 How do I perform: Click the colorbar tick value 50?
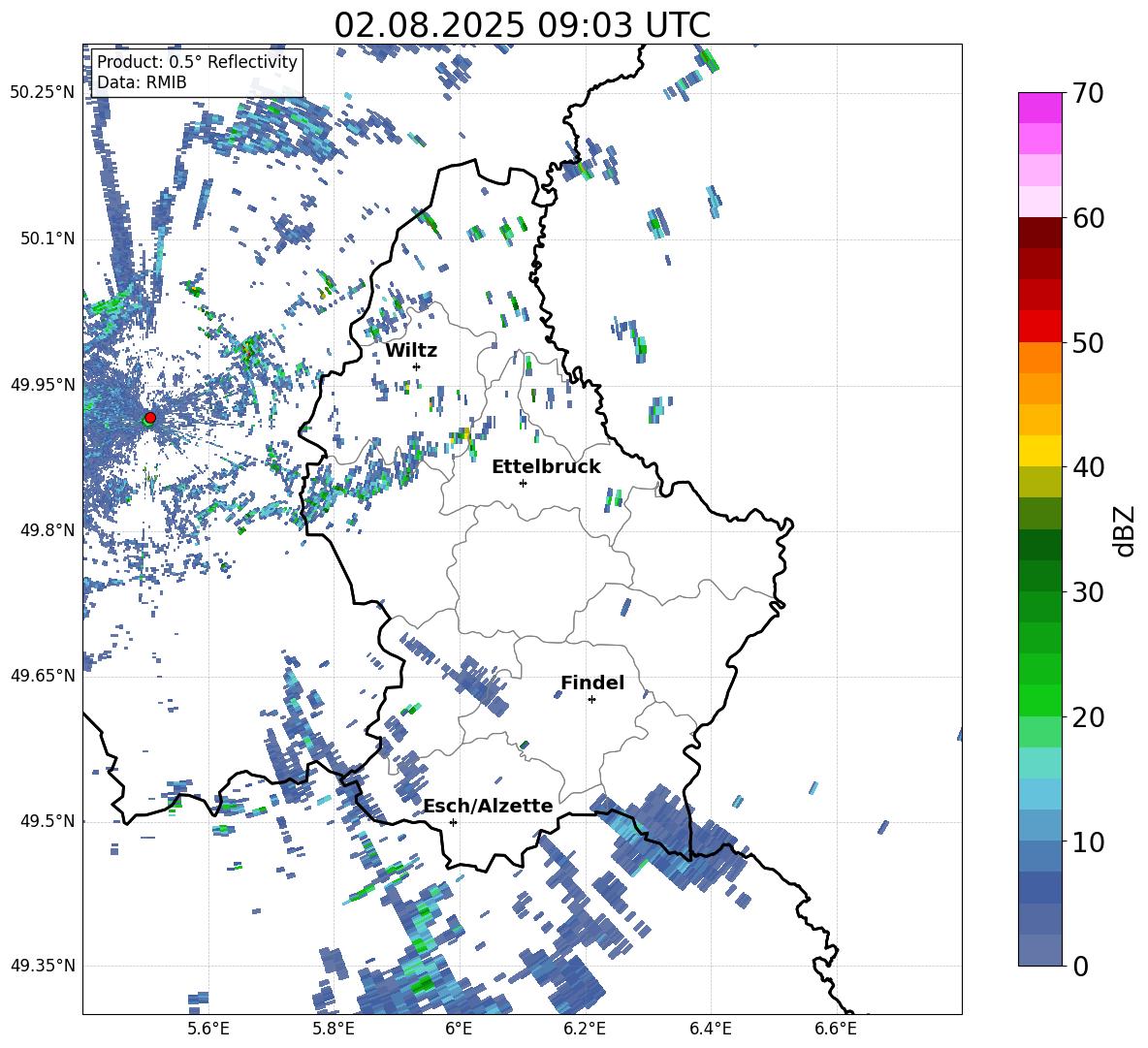[1088, 343]
